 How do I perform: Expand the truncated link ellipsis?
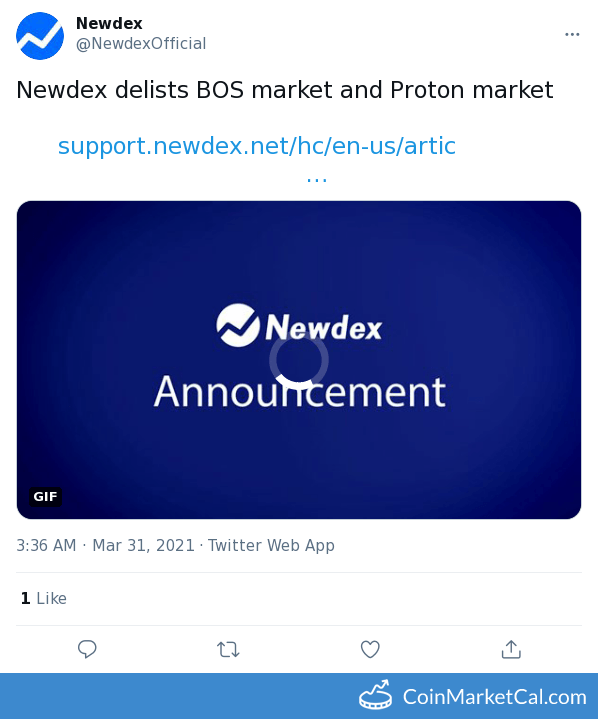317,179
